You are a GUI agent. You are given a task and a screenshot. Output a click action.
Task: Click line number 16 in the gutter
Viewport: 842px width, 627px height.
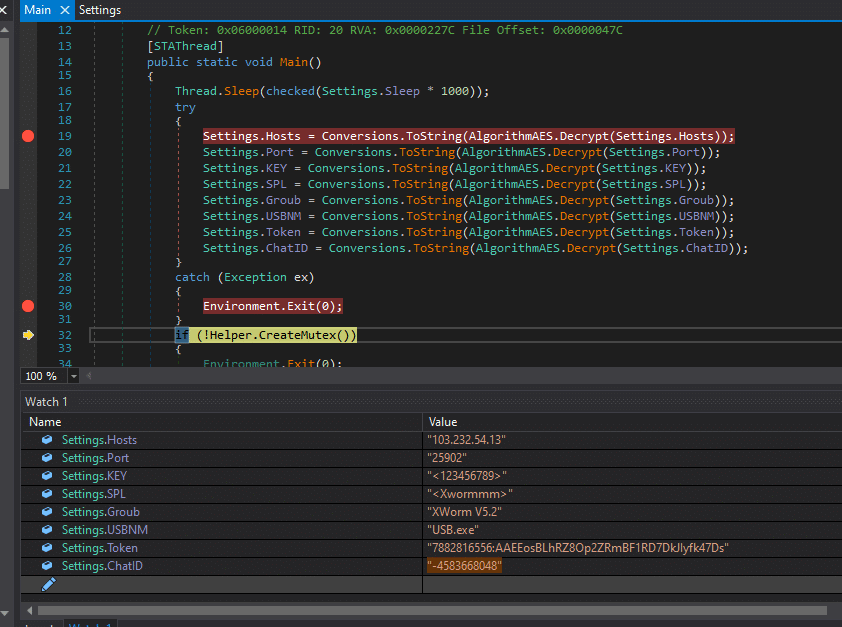click(65, 91)
